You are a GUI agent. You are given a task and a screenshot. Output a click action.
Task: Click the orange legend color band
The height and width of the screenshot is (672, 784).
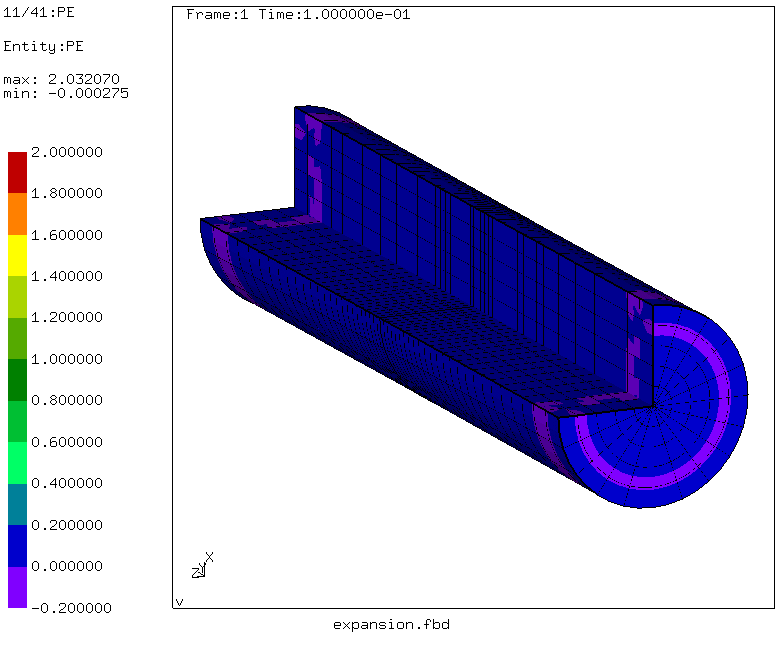point(18,214)
